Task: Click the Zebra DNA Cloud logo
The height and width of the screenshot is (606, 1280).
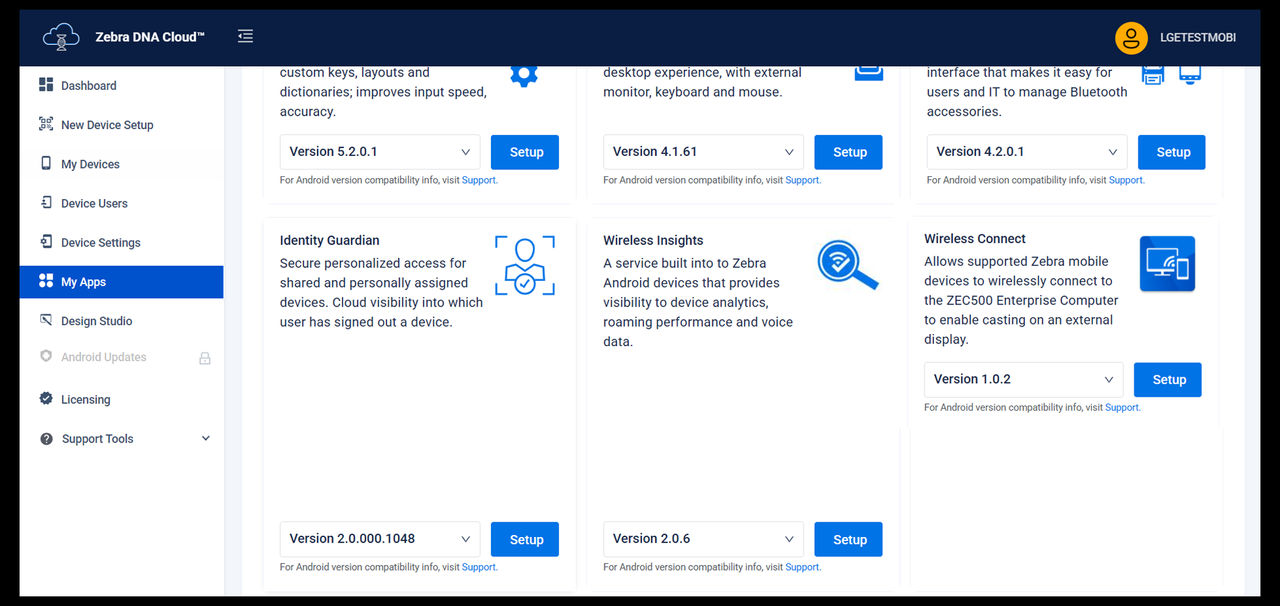Action: pos(60,36)
